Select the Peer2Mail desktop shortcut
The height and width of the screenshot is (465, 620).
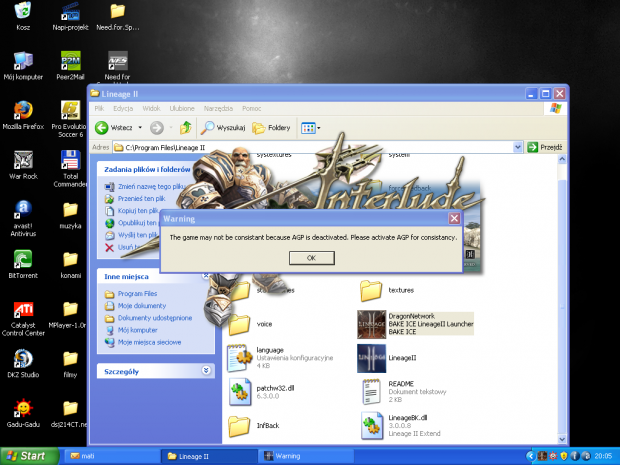tap(70, 65)
